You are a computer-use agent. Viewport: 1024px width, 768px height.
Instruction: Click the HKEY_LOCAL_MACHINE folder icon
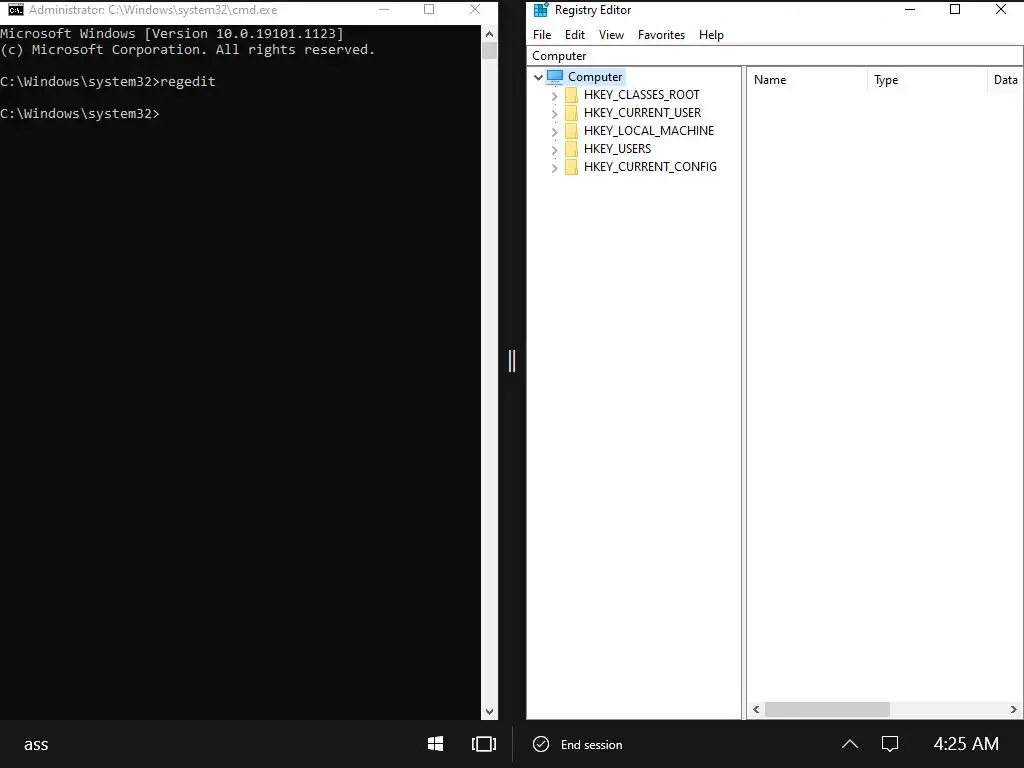pyautogui.click(x=571, y=131)
